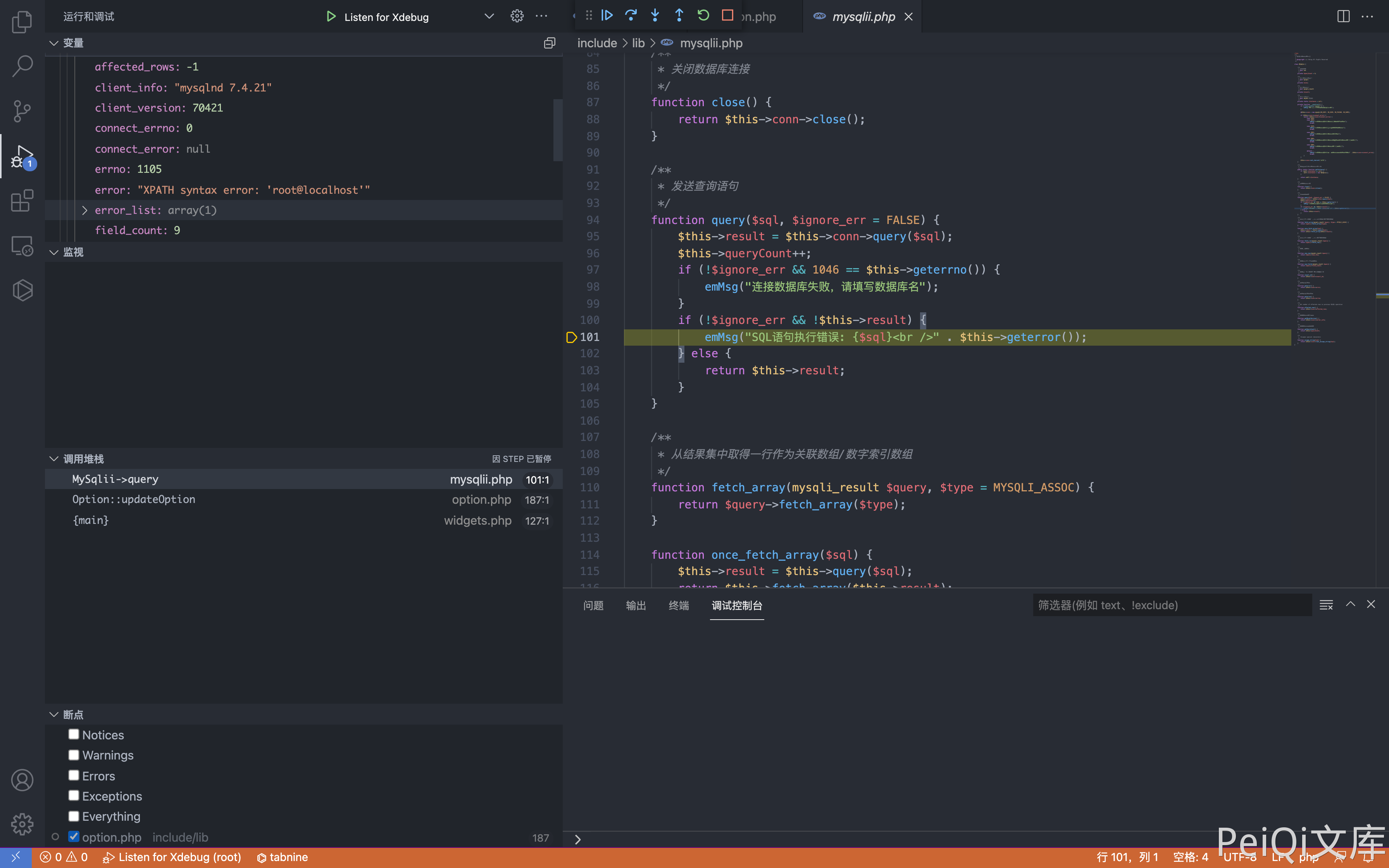The image size is (1389, 868).
Task: Switch to the 问题 problems tab
Action: [x=593, y=605]
